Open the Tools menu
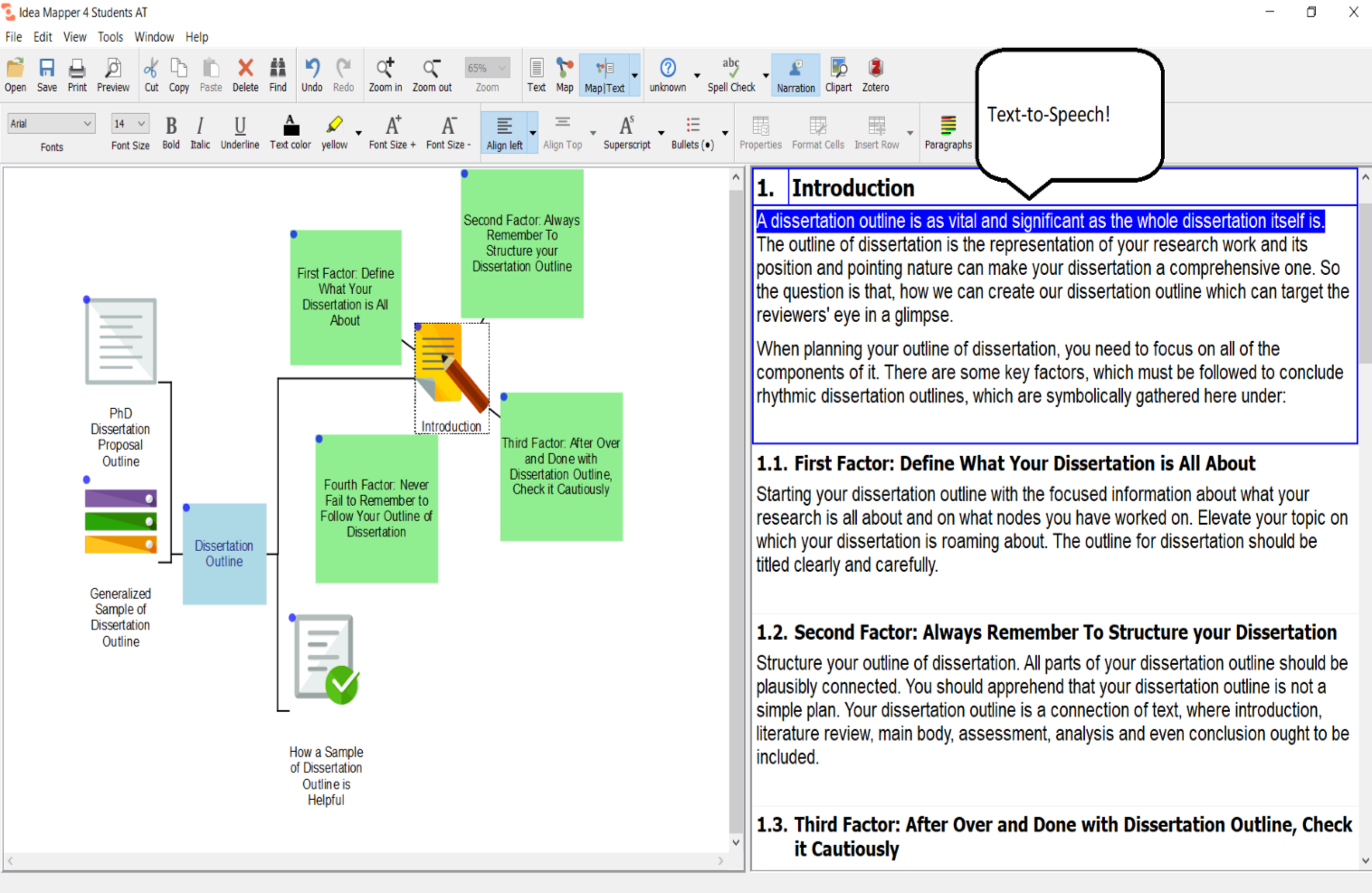The height and width of the screenshot is (893, 1372). (110, 37)
